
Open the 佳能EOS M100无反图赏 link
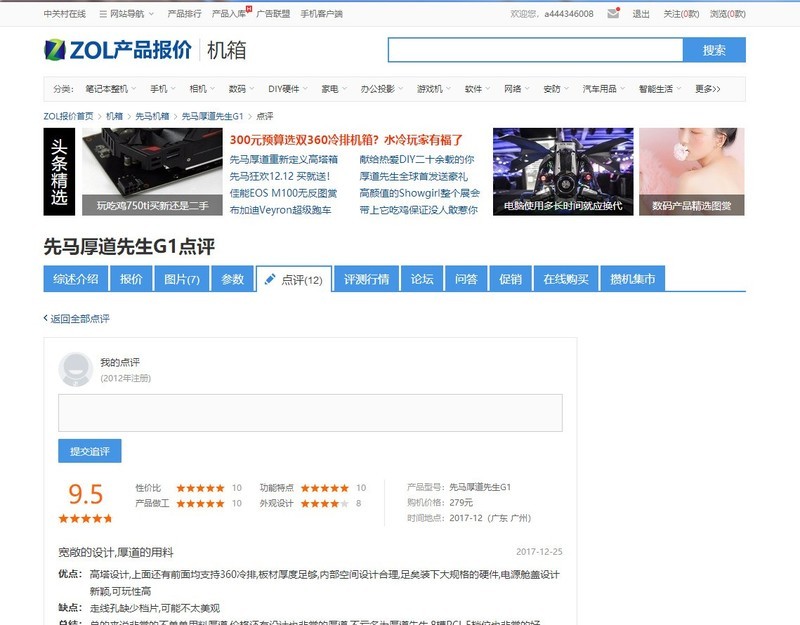click(283, 193)
